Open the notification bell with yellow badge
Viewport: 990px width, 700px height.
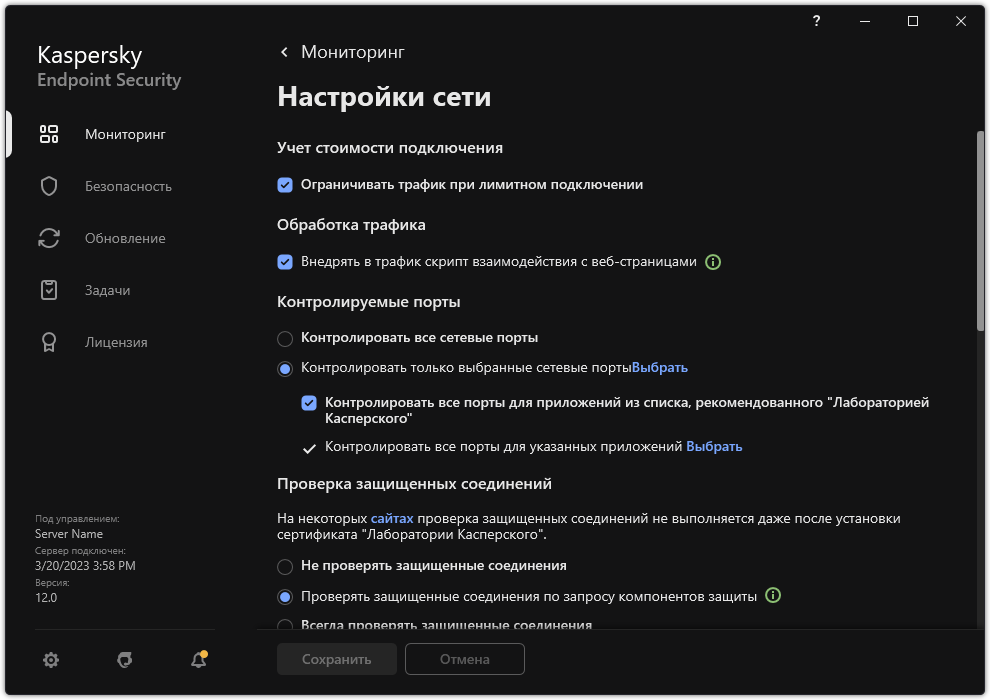pyautogui.click(x=197, y=660)
